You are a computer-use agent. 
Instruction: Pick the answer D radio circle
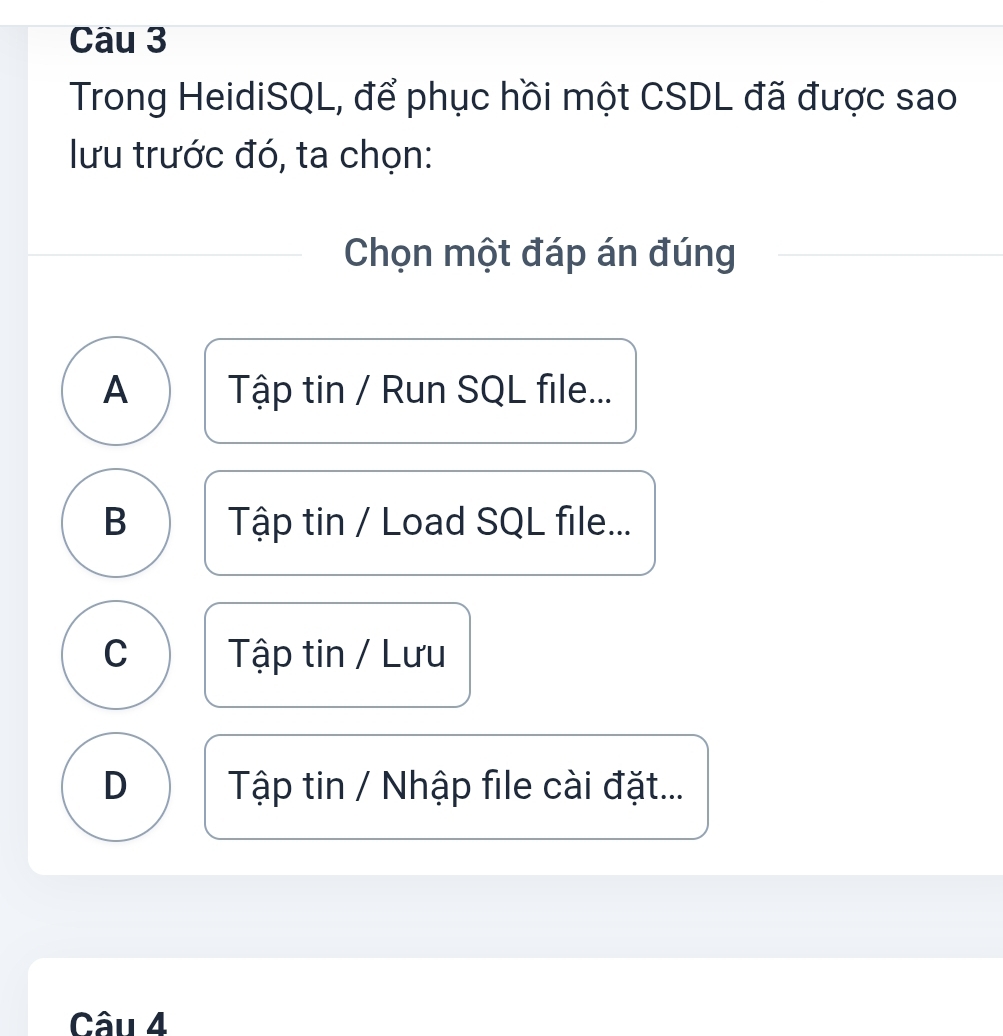116,787
